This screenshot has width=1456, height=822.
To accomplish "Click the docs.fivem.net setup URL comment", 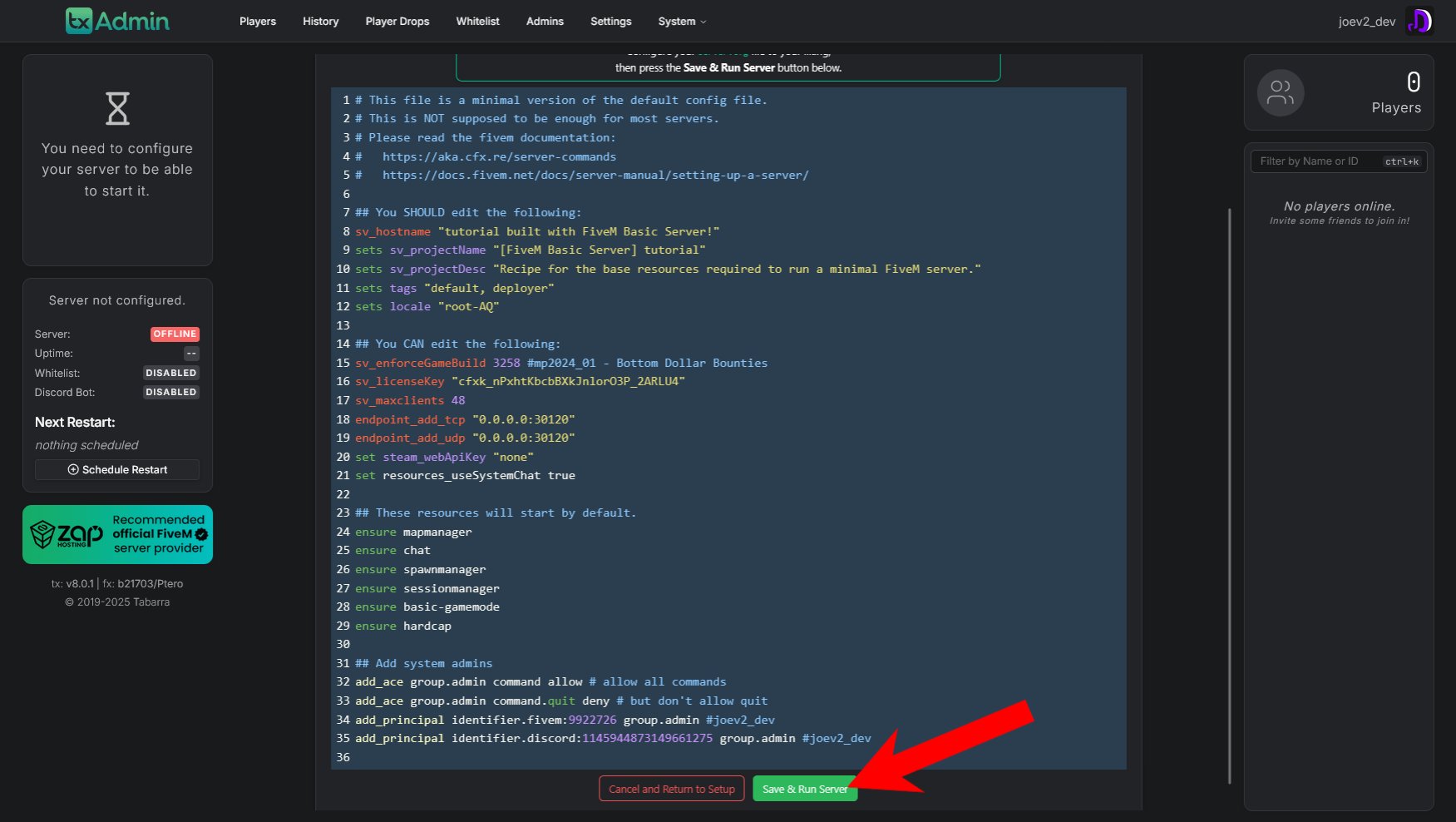I will coord(595,175).
